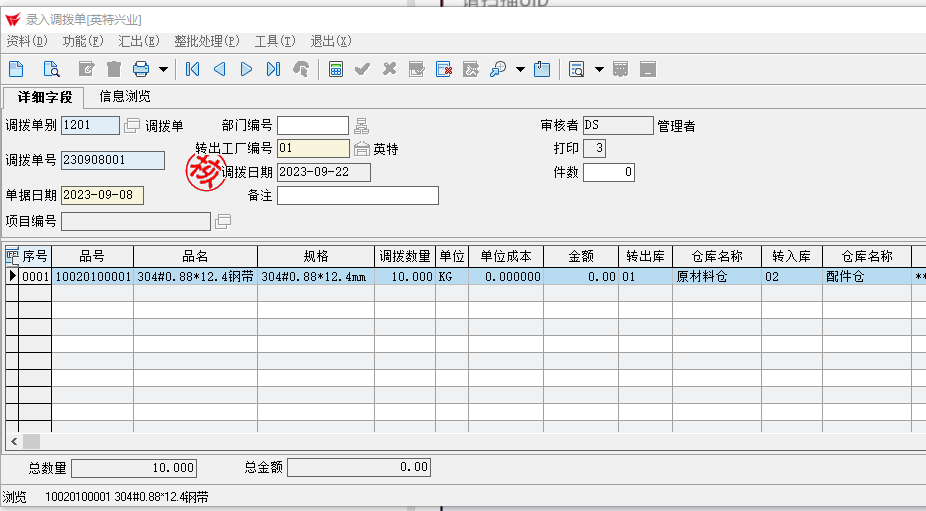Viewport: 926px width, 511px height.
Task: Go to the next record
Action: click(246, 69)
